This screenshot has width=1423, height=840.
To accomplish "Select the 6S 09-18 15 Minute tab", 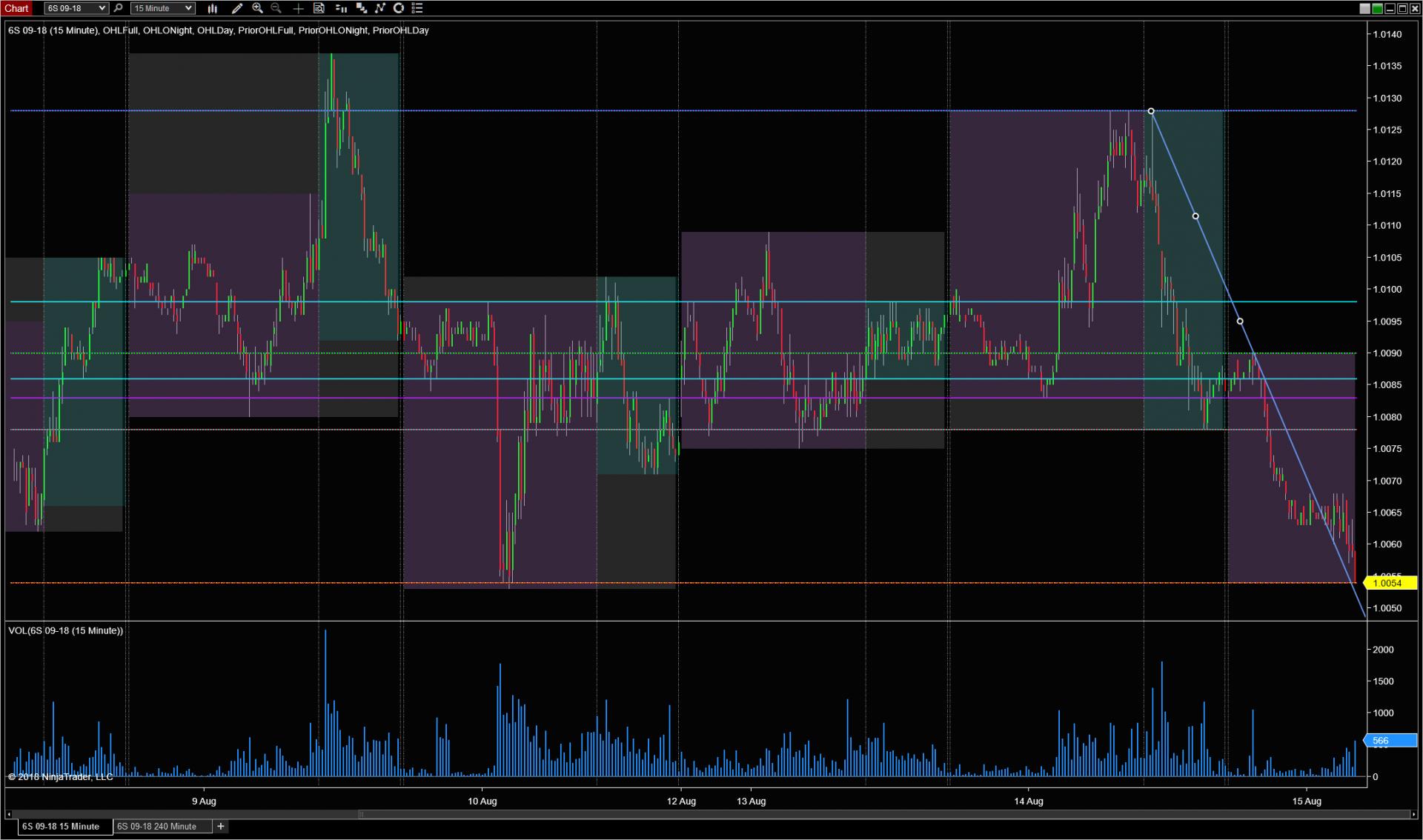I will tap(61, 826).
